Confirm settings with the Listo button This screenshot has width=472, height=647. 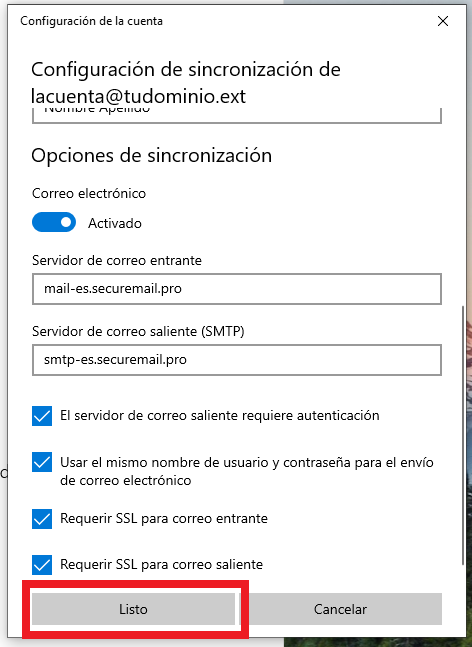pyautogui.click(x=133, y=609)
